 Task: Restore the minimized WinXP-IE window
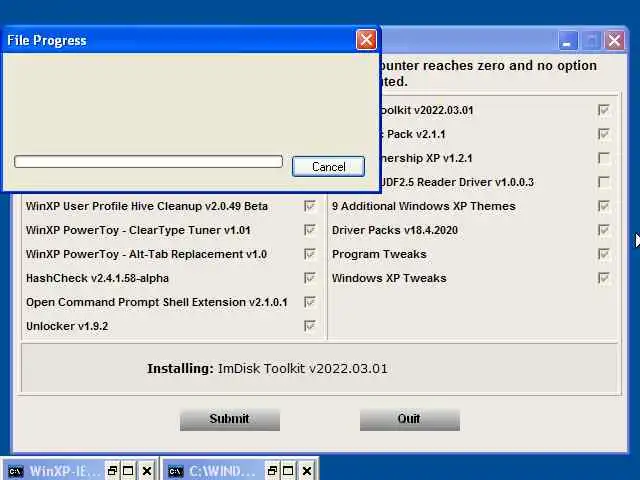click(x=112, y=471)
